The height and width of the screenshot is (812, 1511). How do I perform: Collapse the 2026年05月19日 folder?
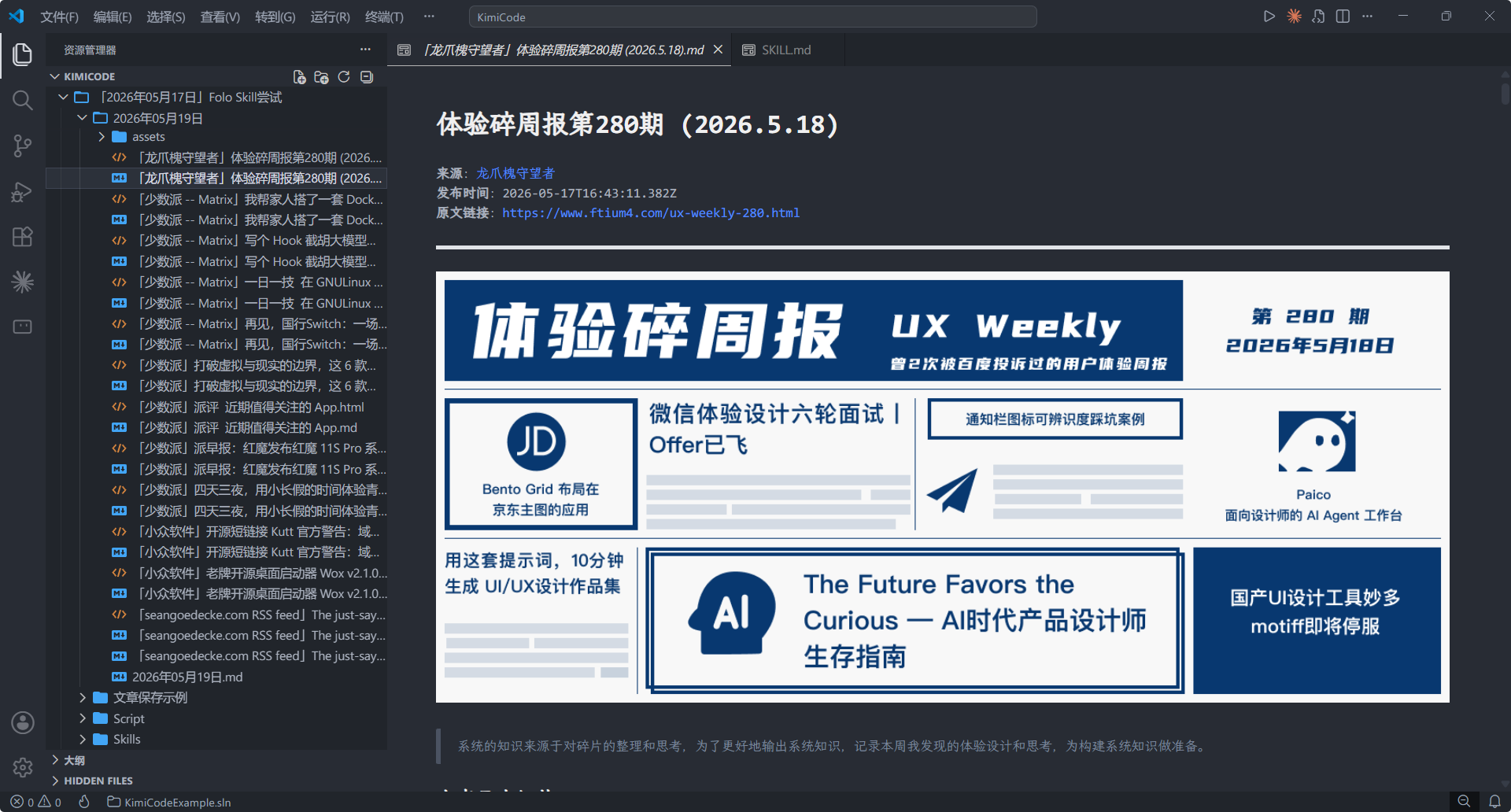click(x=83, y=118)
